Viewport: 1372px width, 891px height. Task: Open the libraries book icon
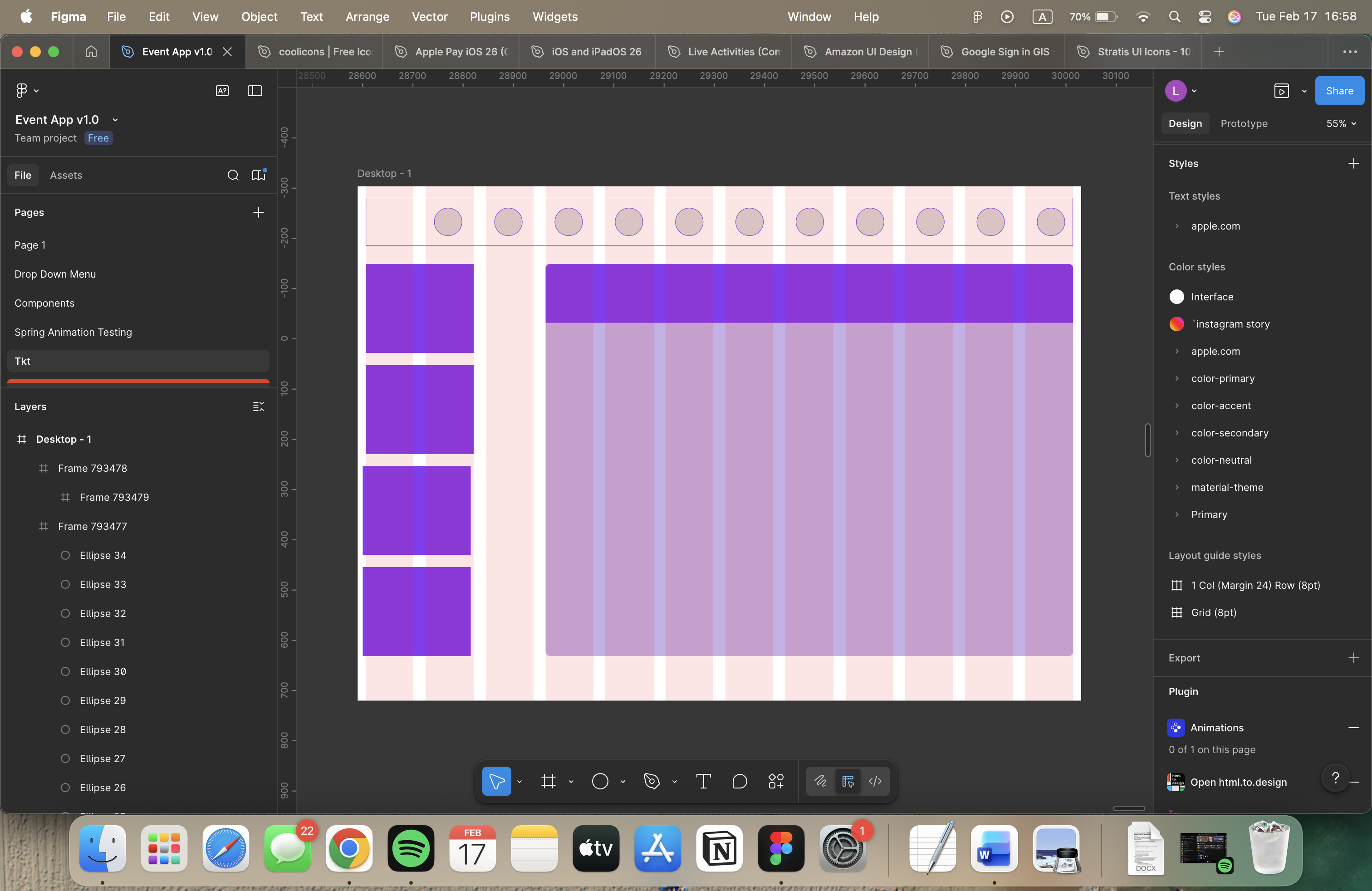point(259,175)
